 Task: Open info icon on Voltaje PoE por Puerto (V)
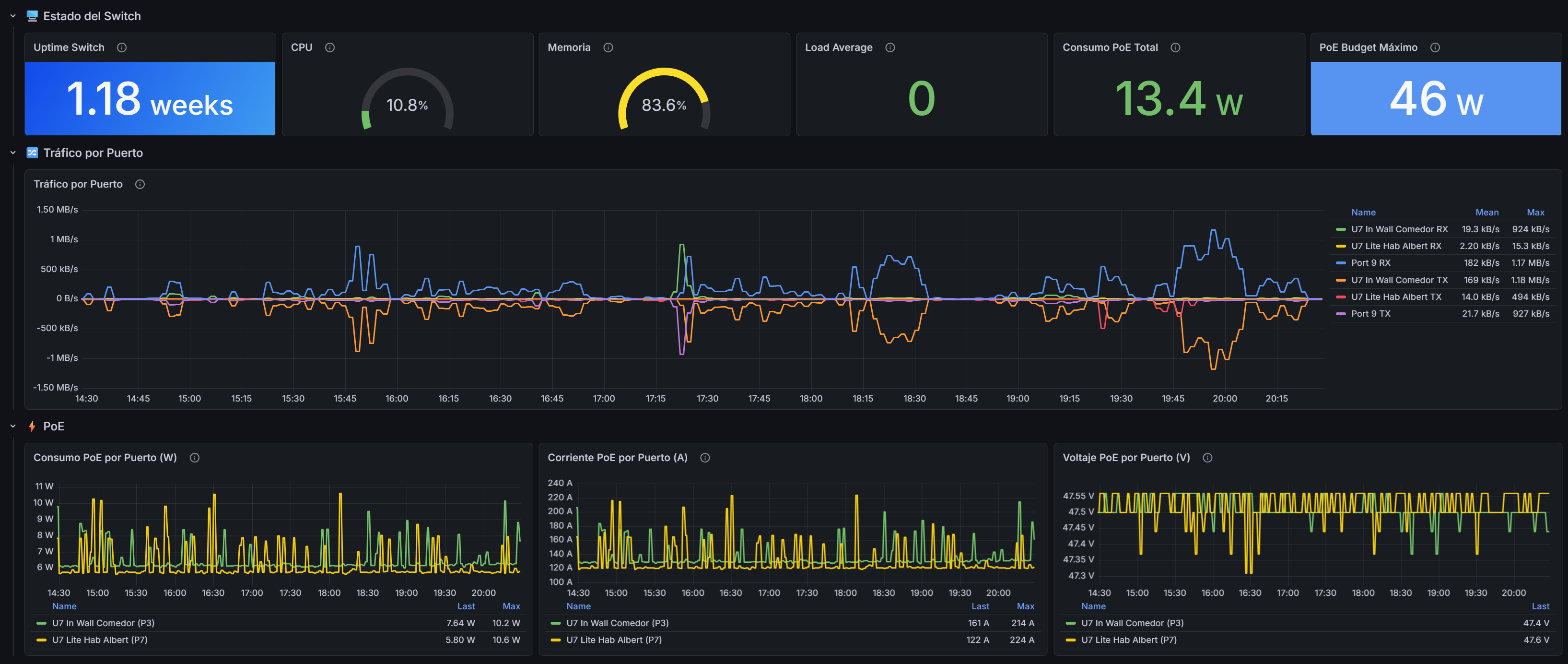coord(1208,458)
